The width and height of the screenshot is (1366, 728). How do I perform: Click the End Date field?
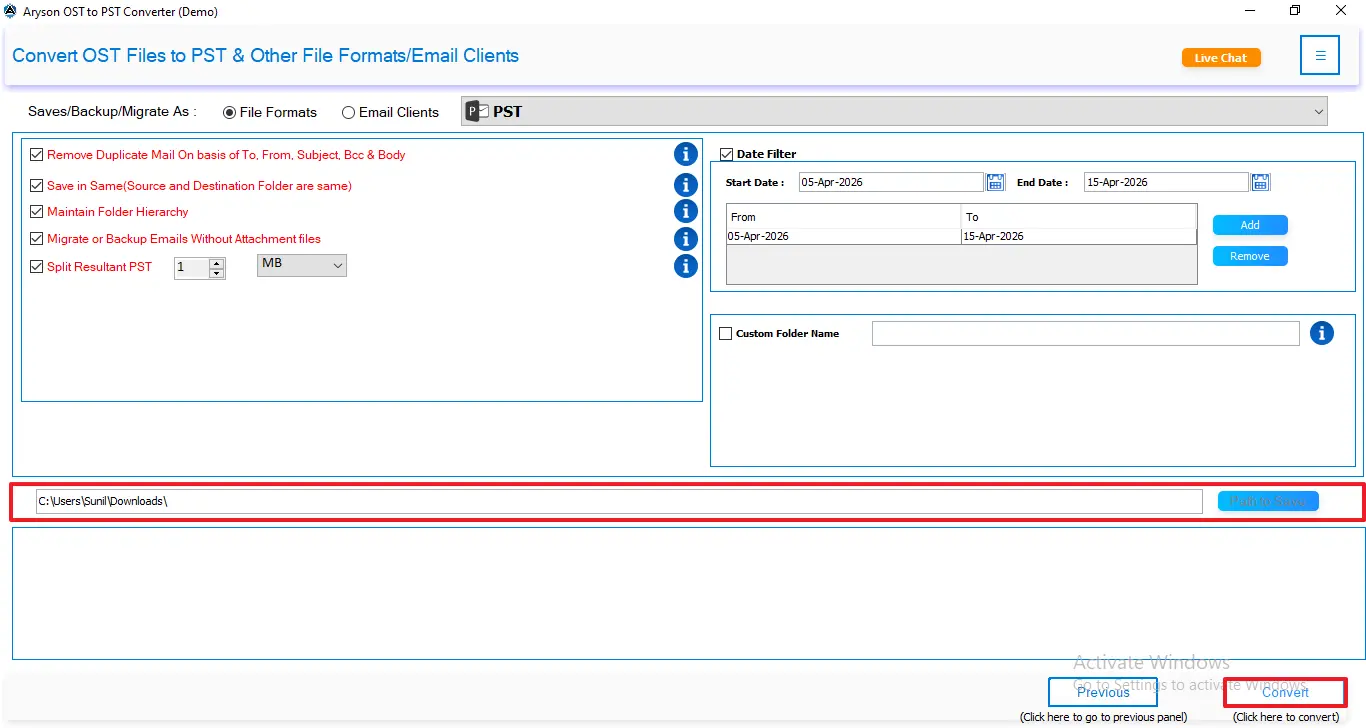[x=1166, y=182]
